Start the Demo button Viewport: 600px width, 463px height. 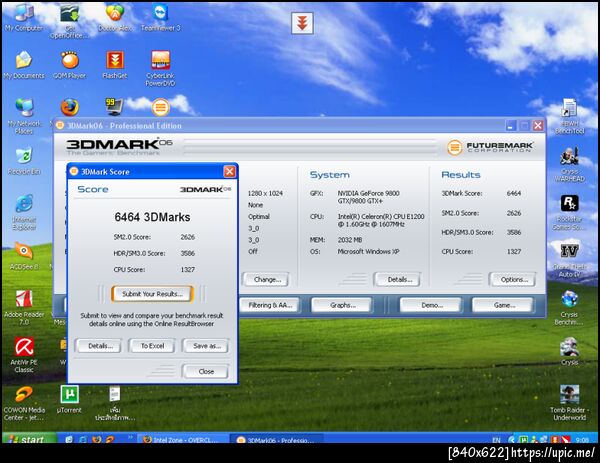click(432, 305)
